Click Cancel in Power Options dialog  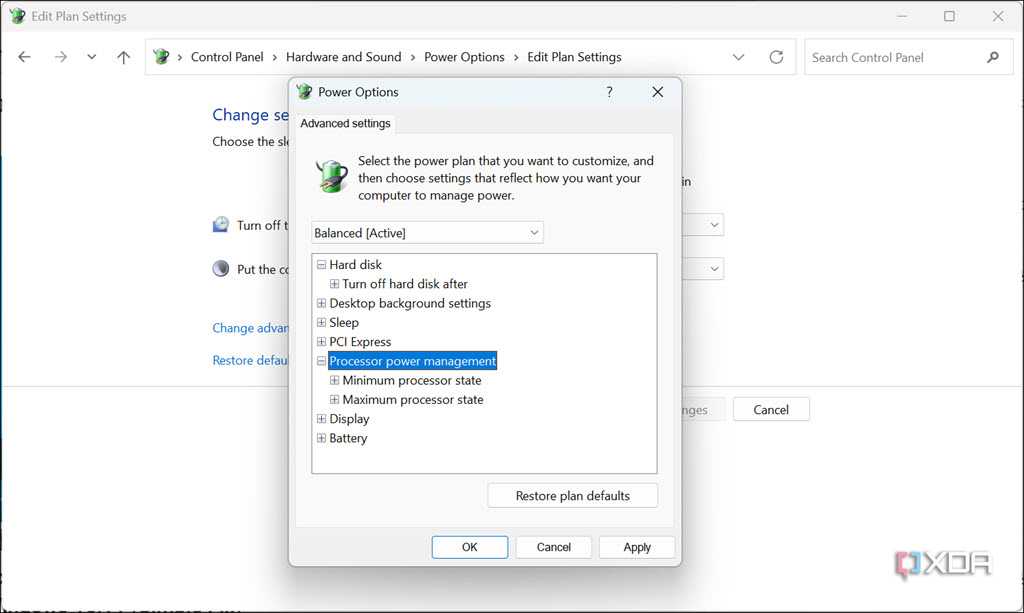(554, 547)
